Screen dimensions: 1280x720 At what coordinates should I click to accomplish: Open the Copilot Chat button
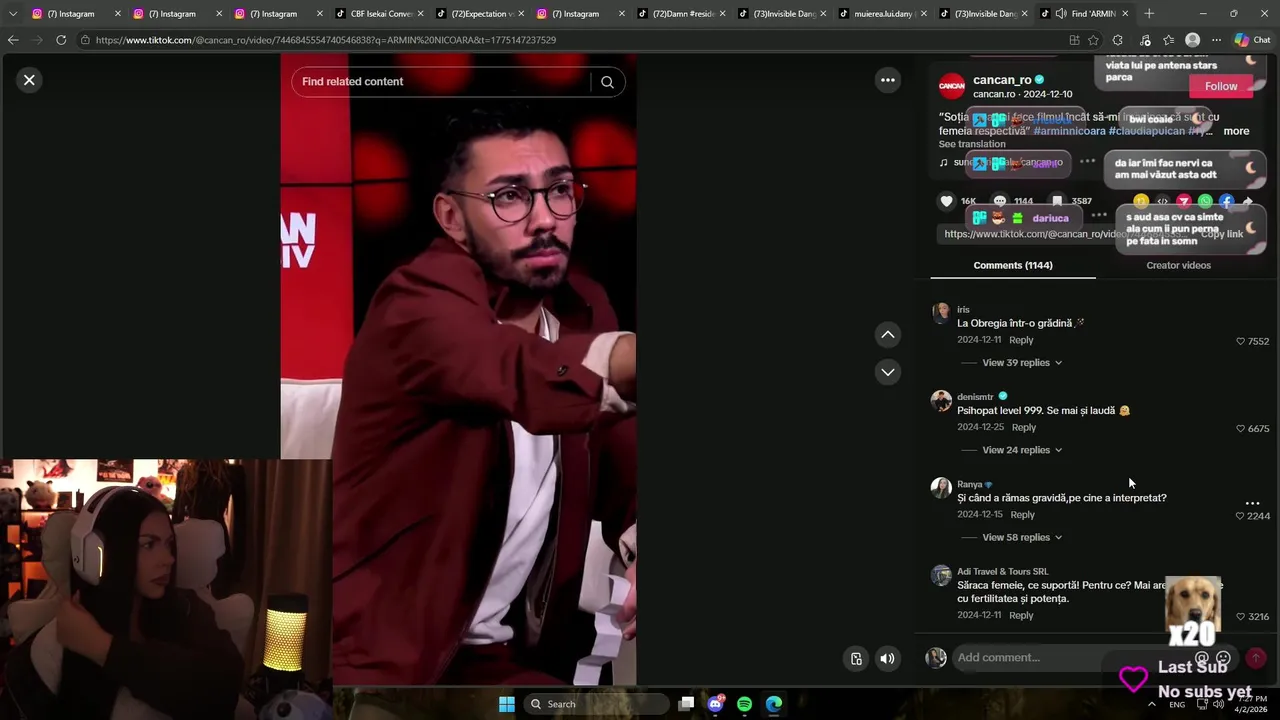tap(1251, 40)
